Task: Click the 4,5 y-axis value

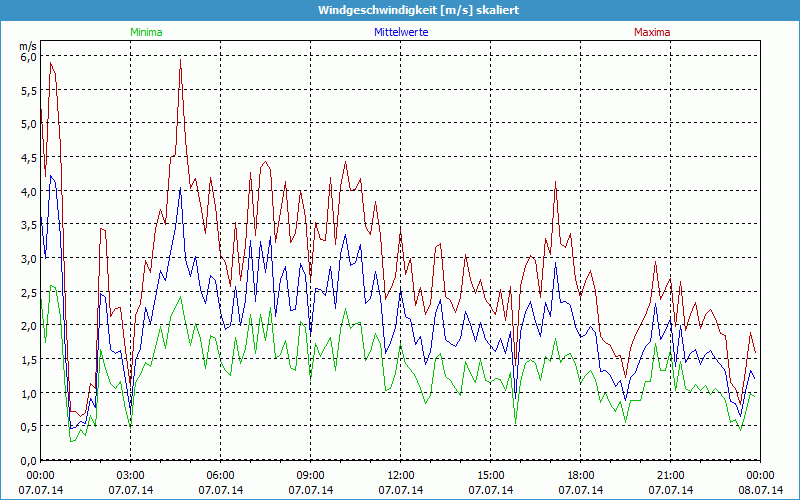Action: pos(29,158)
